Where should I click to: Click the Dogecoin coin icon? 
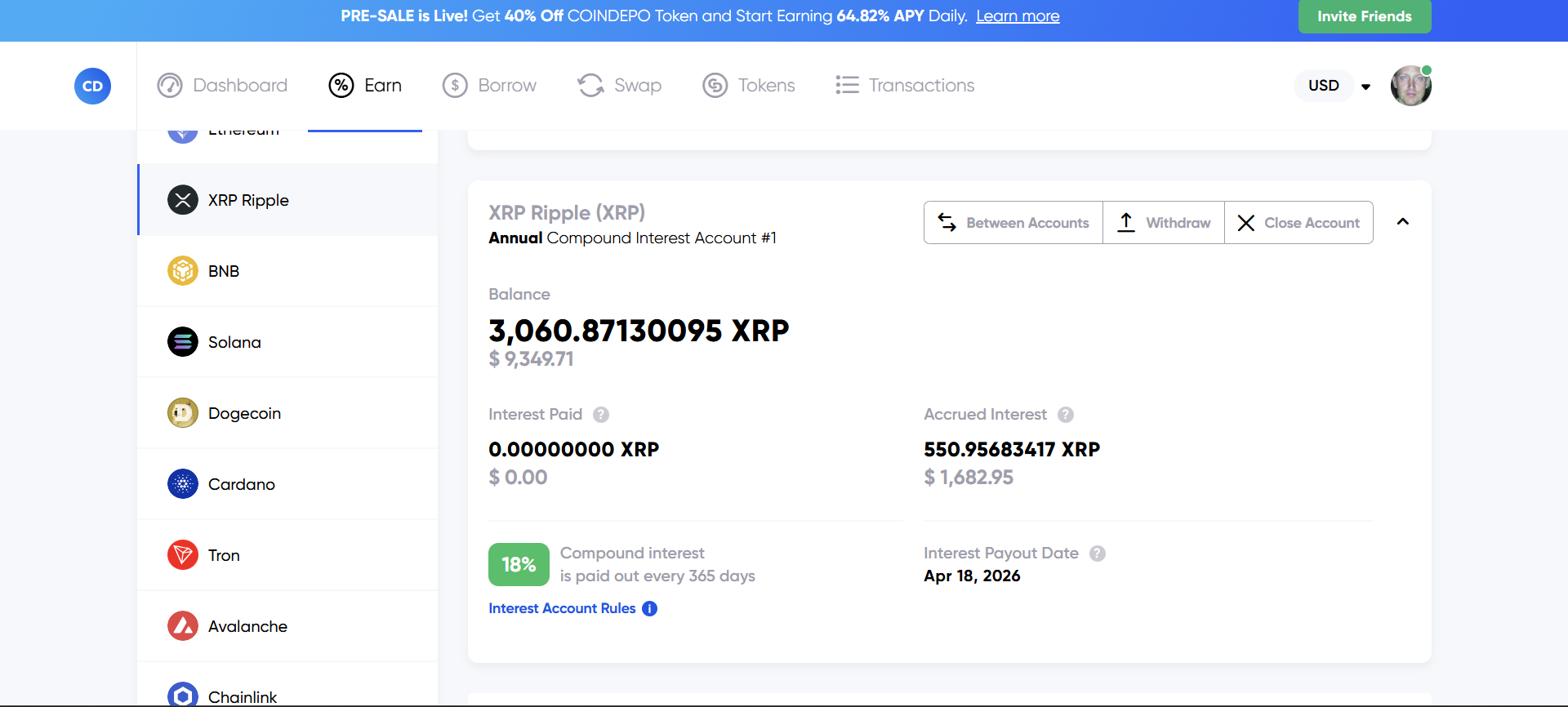coord(183,413)
